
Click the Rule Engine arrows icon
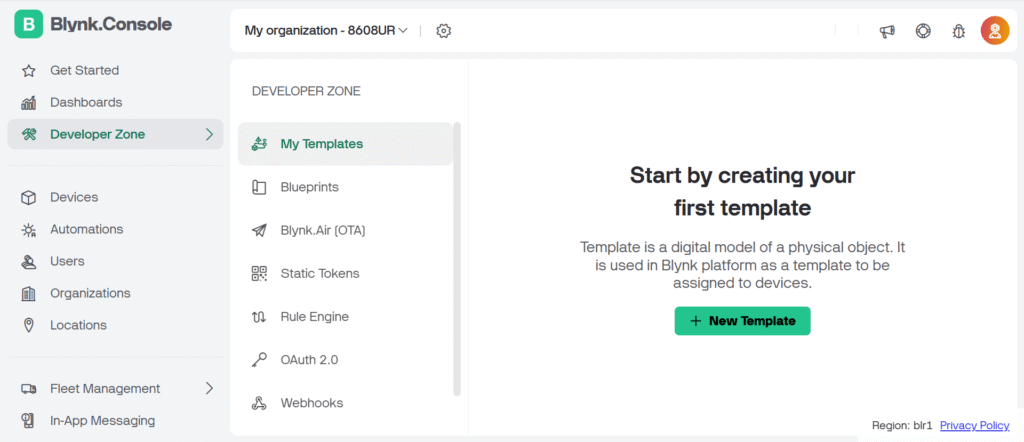[259, 317]
